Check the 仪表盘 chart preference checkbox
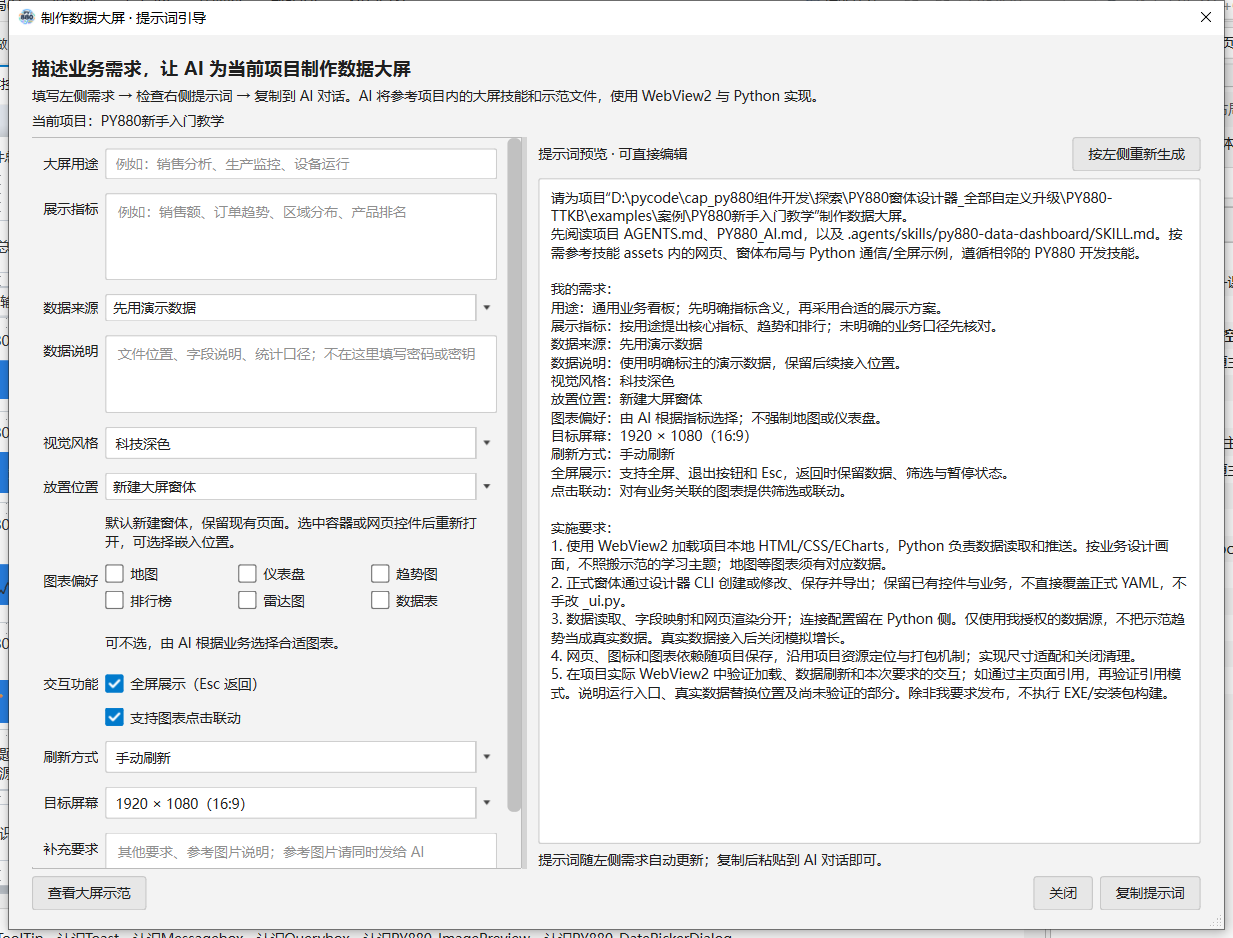The image size is (1233, 938). (247, 573)
